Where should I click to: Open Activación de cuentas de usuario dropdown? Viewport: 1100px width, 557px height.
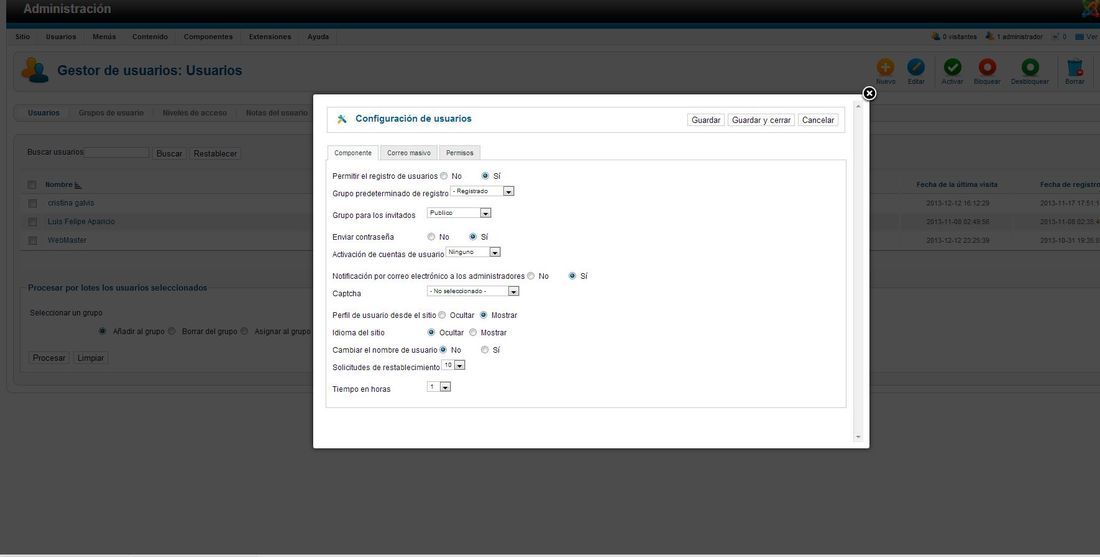coord(474,252)
